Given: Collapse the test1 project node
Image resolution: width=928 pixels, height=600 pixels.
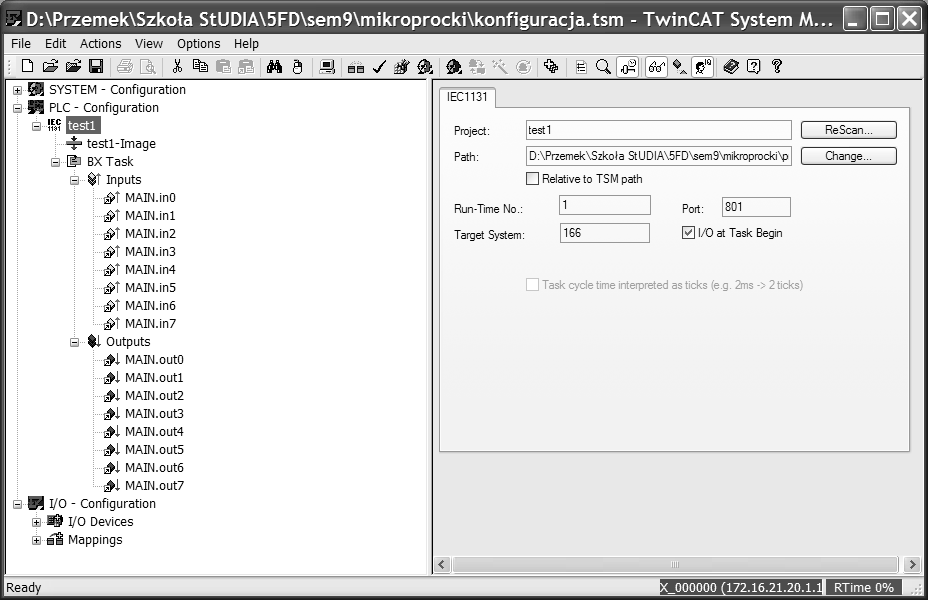Looking at the screenshot, I should click(37, 126).
